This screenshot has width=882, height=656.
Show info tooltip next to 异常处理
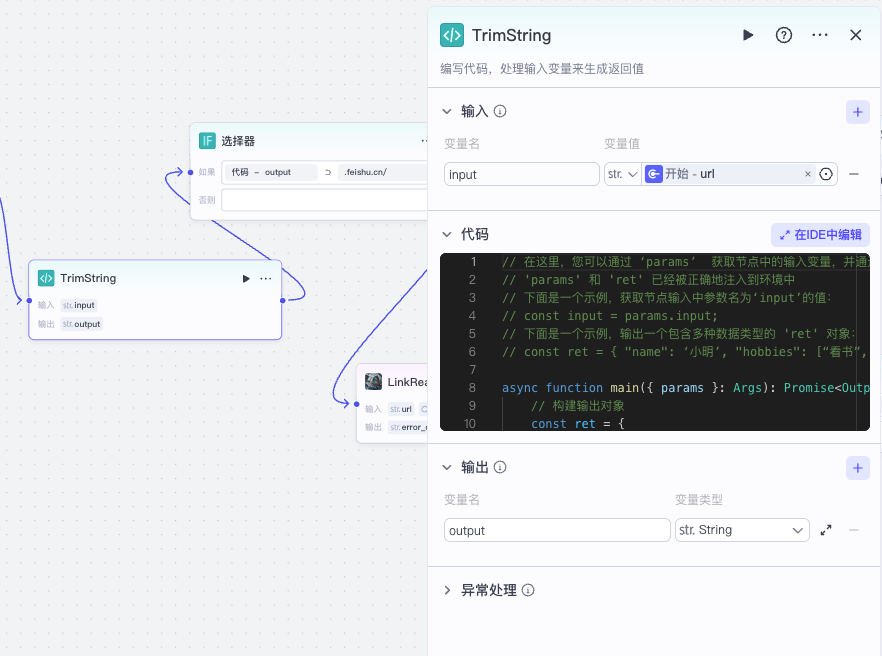tap(528, 590)
